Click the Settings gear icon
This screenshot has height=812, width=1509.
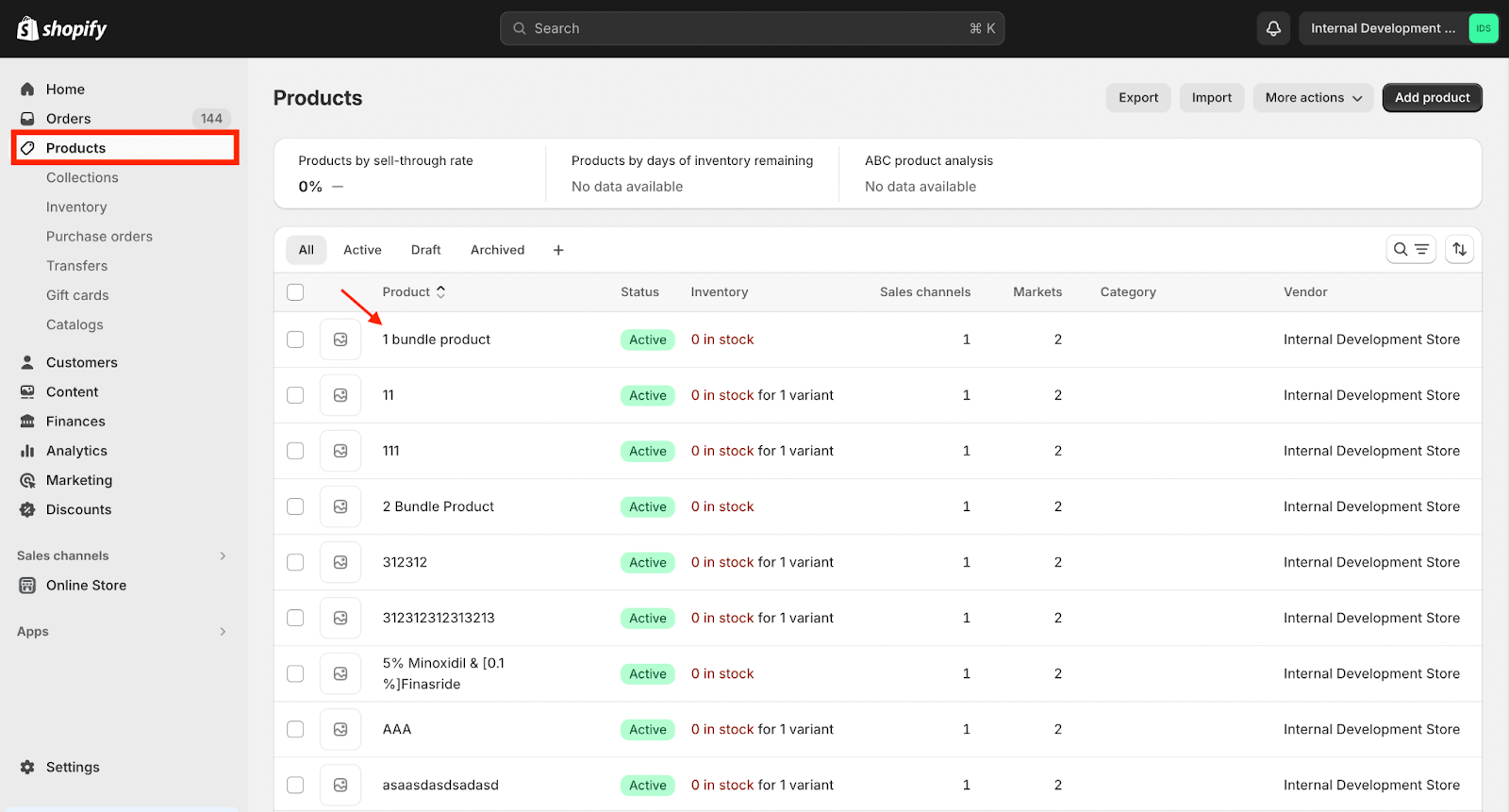pyautogui.click(x=27, y=768)
